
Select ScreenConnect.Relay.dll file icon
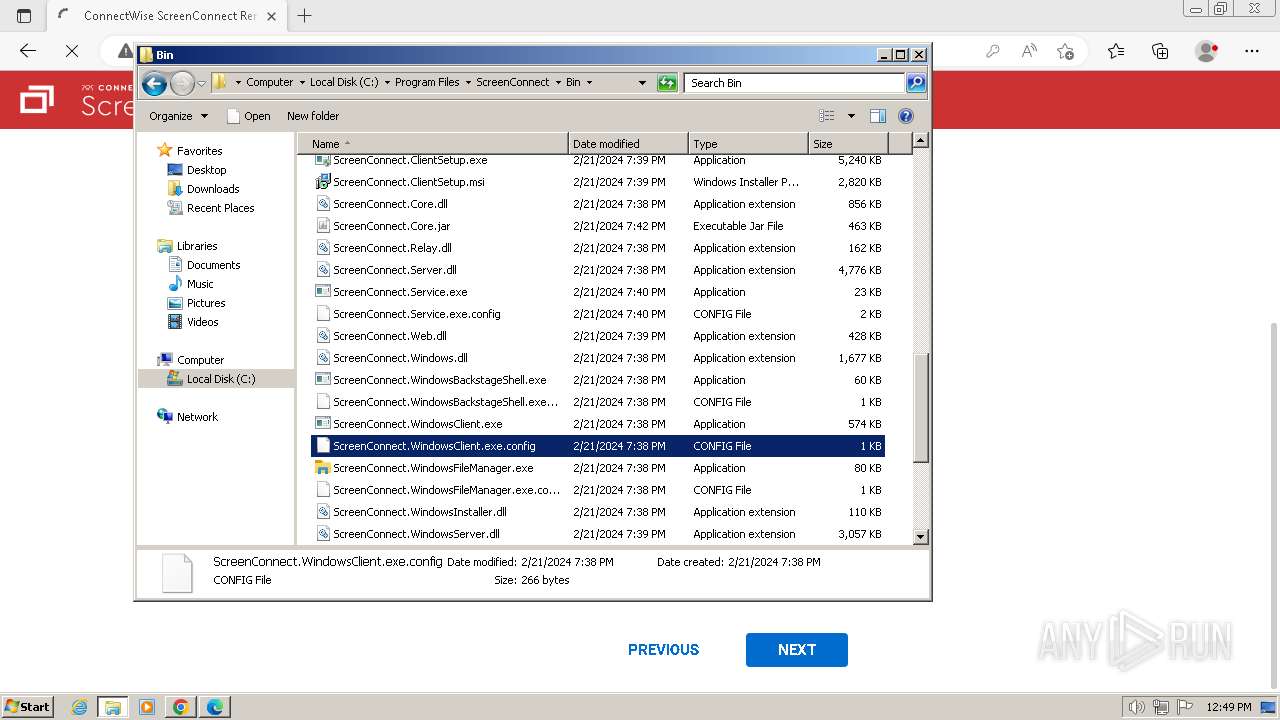pyautogui.click(x=323, y=248)
